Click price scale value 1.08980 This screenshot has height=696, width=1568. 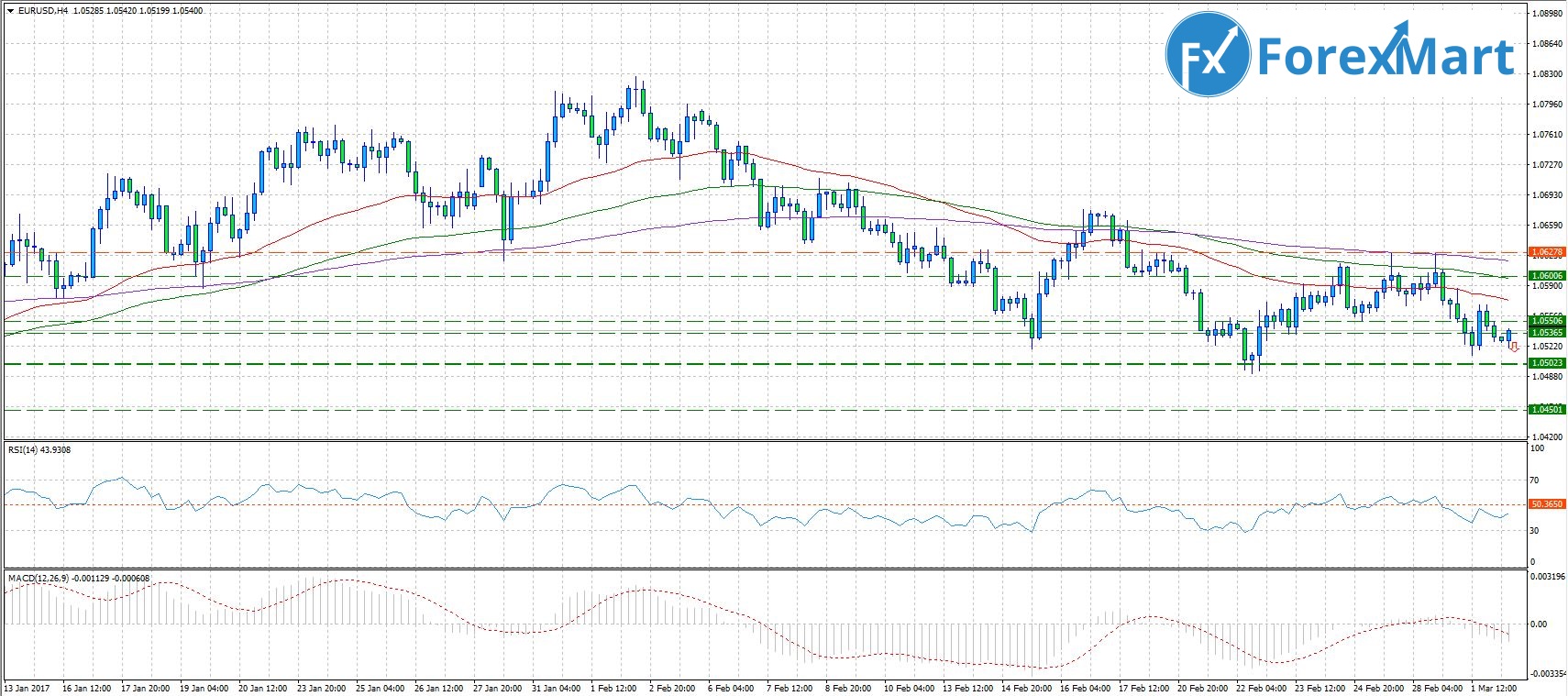(1547, 14)
